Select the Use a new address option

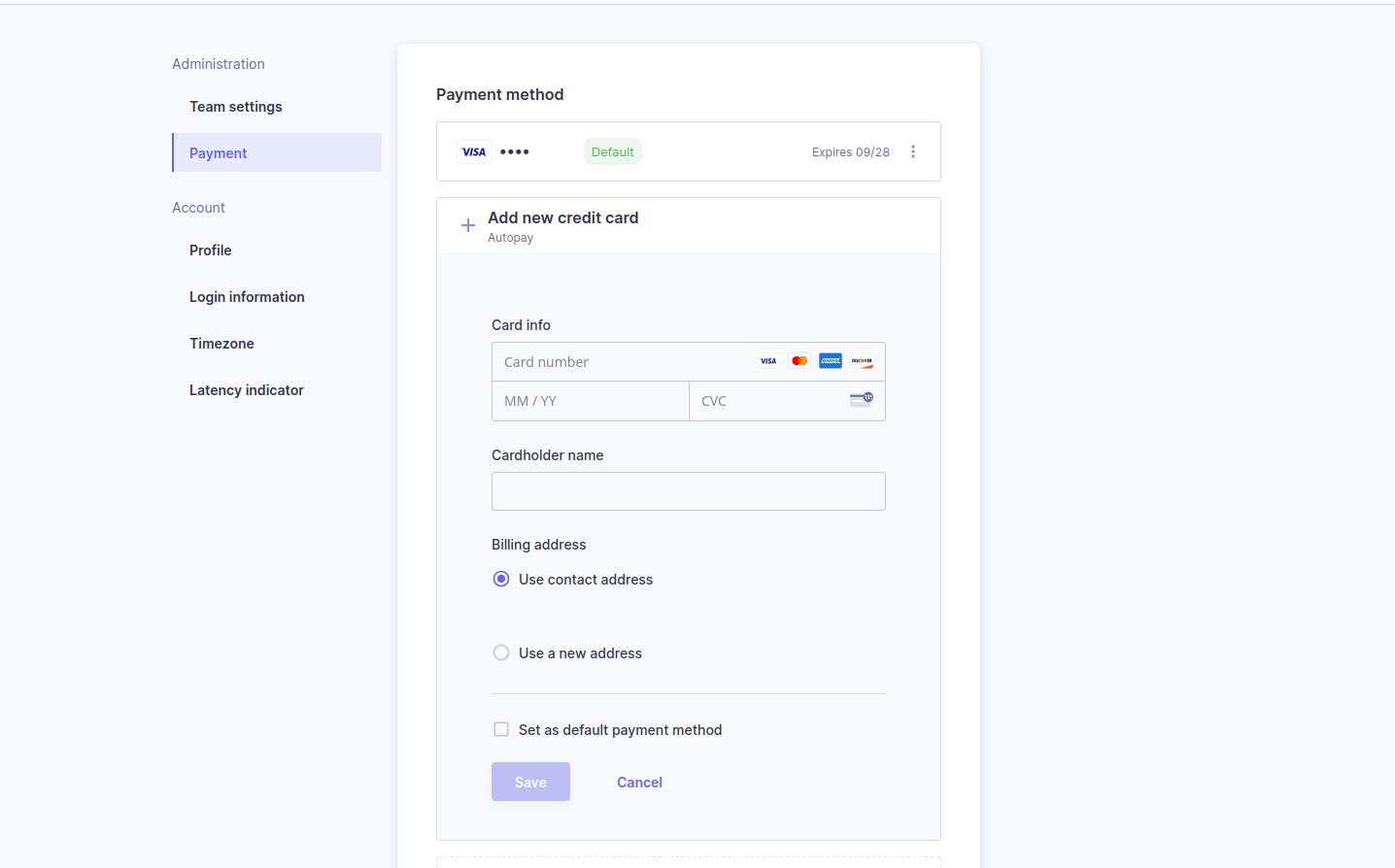[501, 653]
